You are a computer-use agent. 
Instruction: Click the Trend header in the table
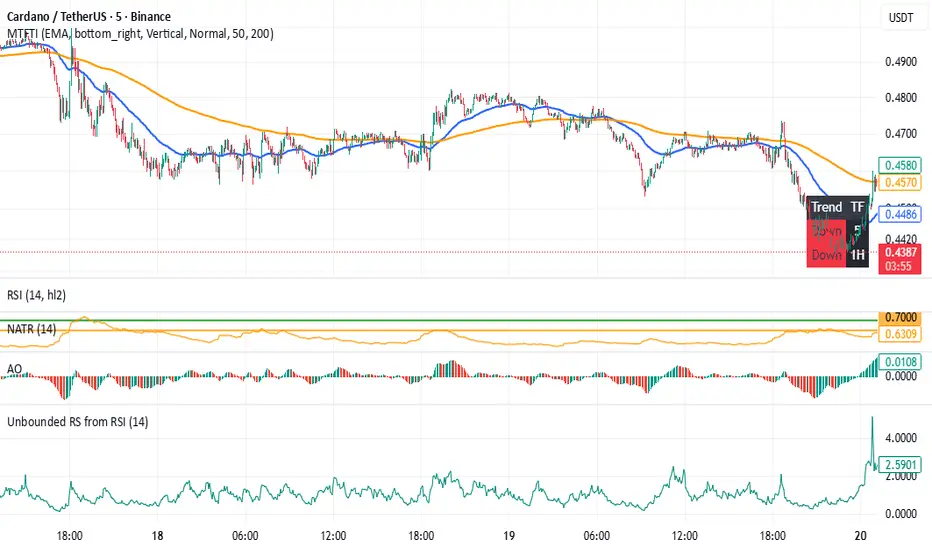click(826, 207)
